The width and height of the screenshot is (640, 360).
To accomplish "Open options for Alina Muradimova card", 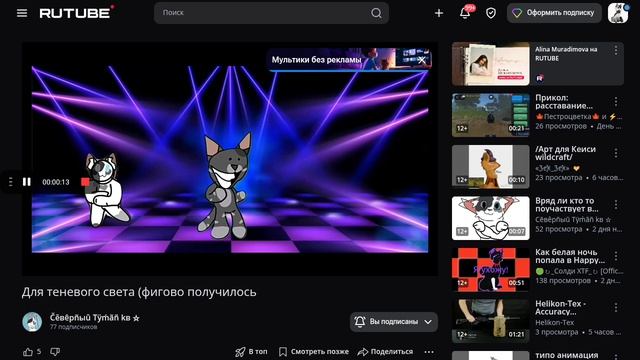I will [x=616, y=50].
